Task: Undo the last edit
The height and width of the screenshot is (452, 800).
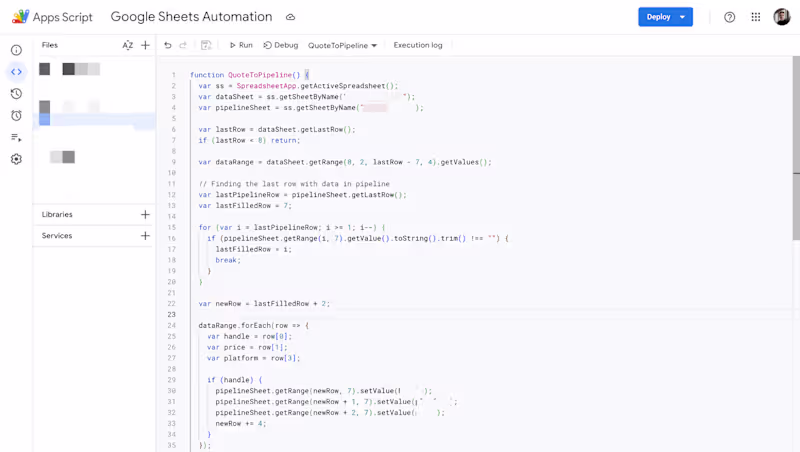Action: pyautogui.click(x=168, y=45)
